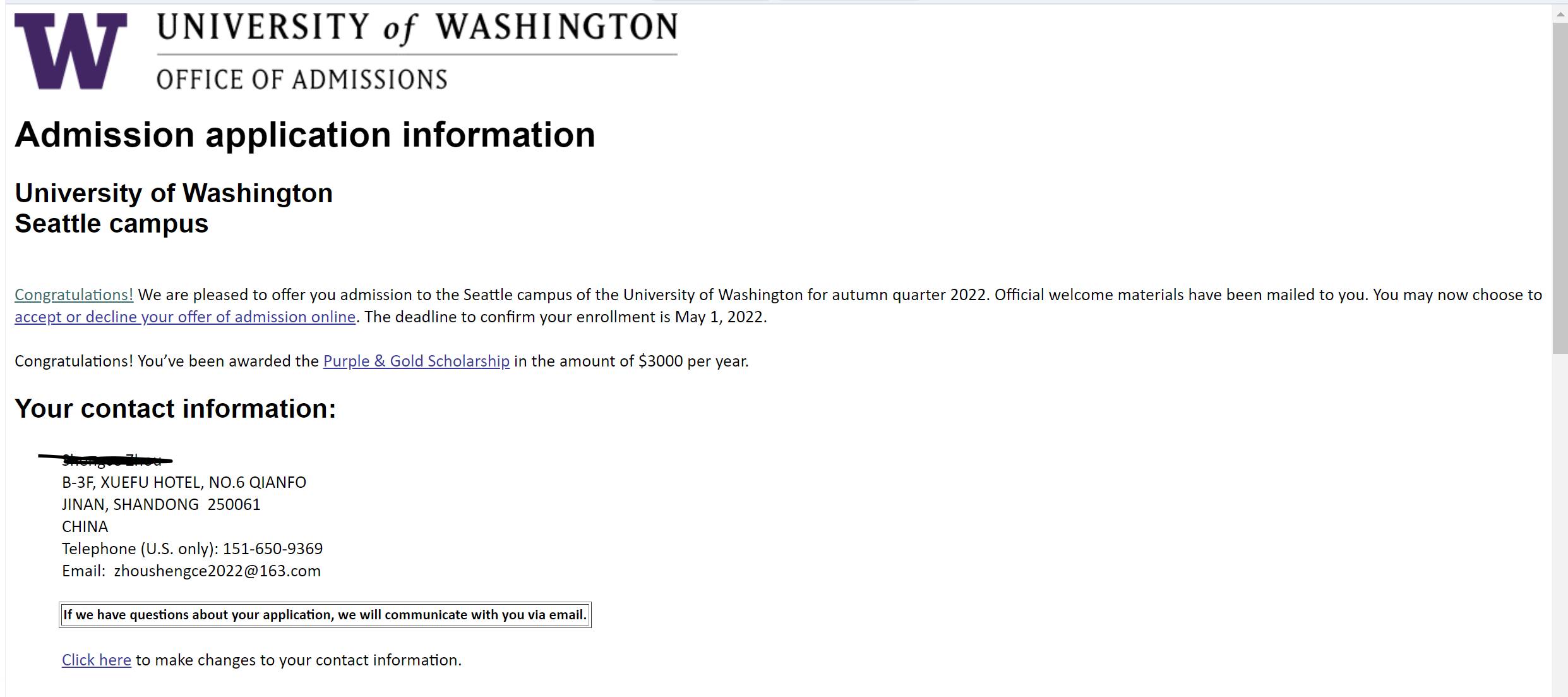Click the telephone number 151-650-9369
Viewport: 1568px width, 697px height.
tap(272, 549)
